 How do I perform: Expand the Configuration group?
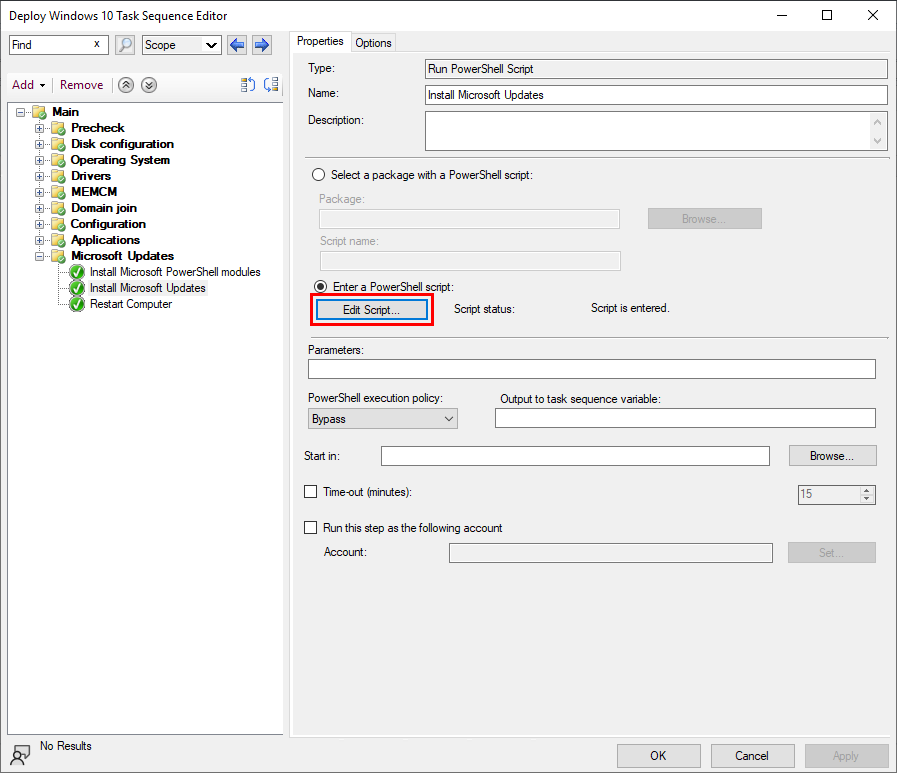[39, 224]
